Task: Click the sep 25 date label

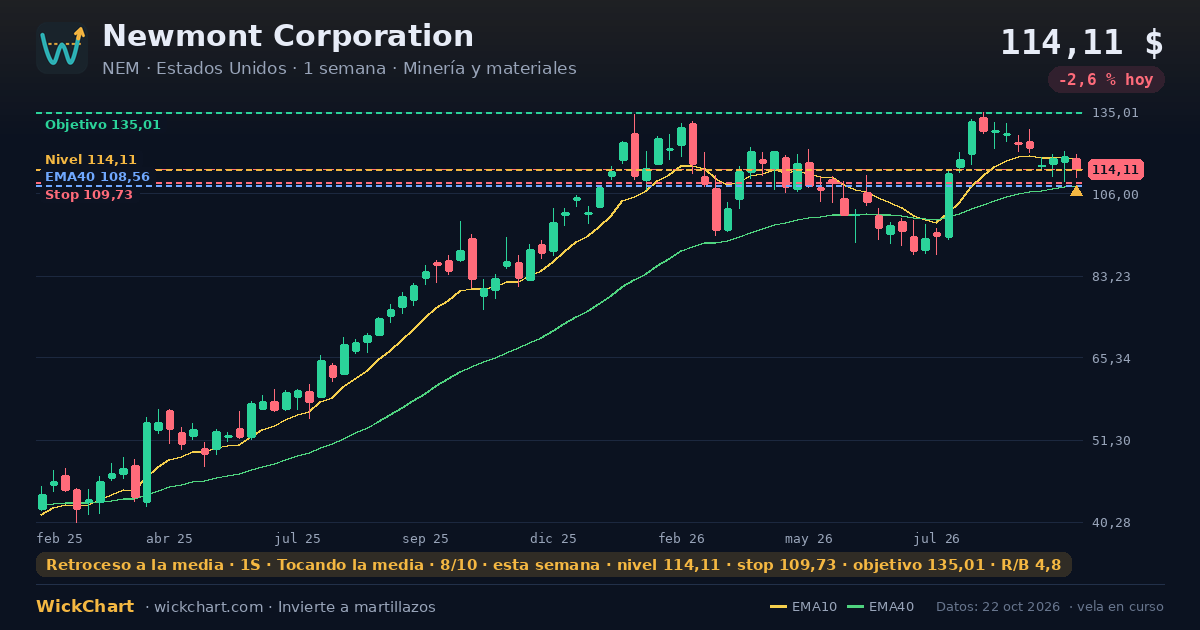Action: (x=426, y=538)
